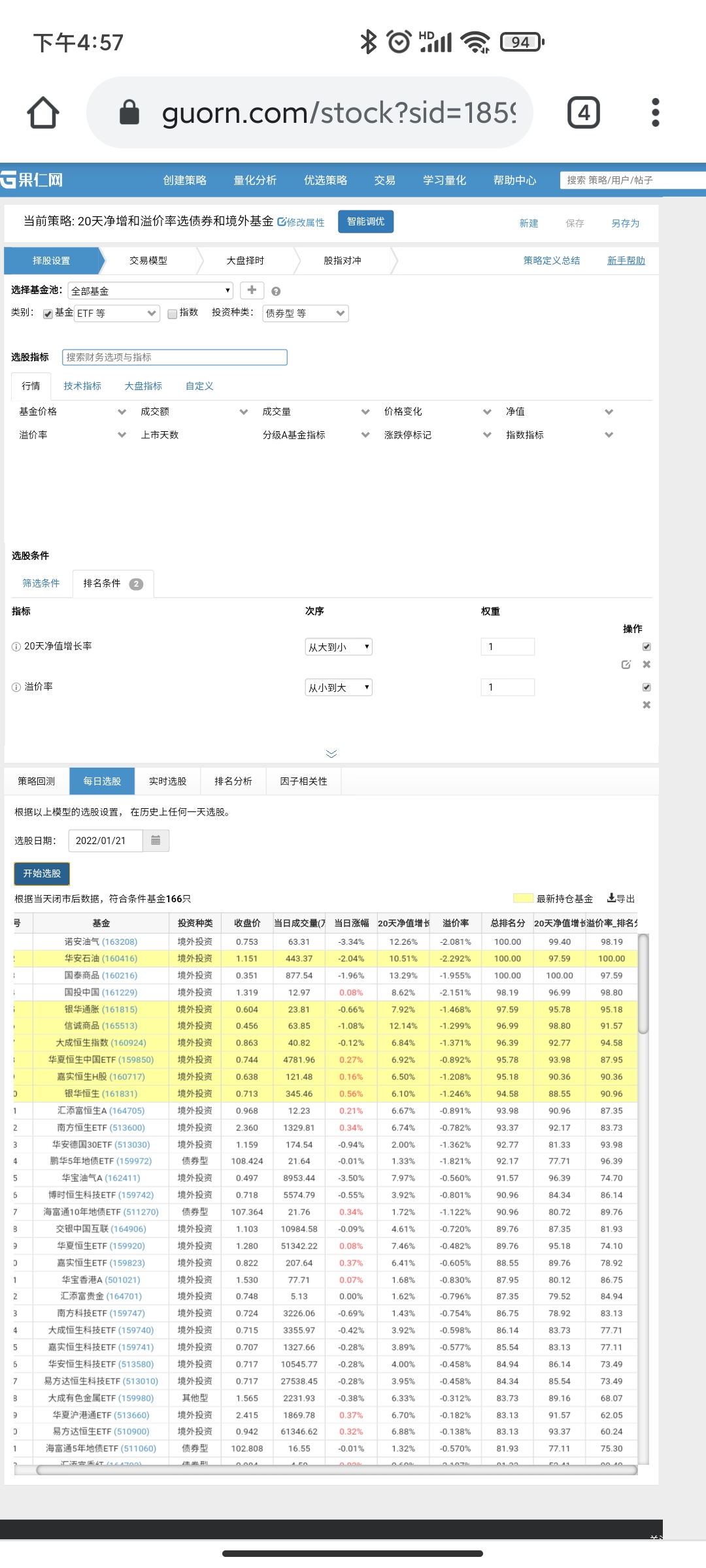Switch to the 实时选股 tab
Image resolution: width=706 pixels, height=1568 pixels.
pyautogui.click(x=168, y=781)
